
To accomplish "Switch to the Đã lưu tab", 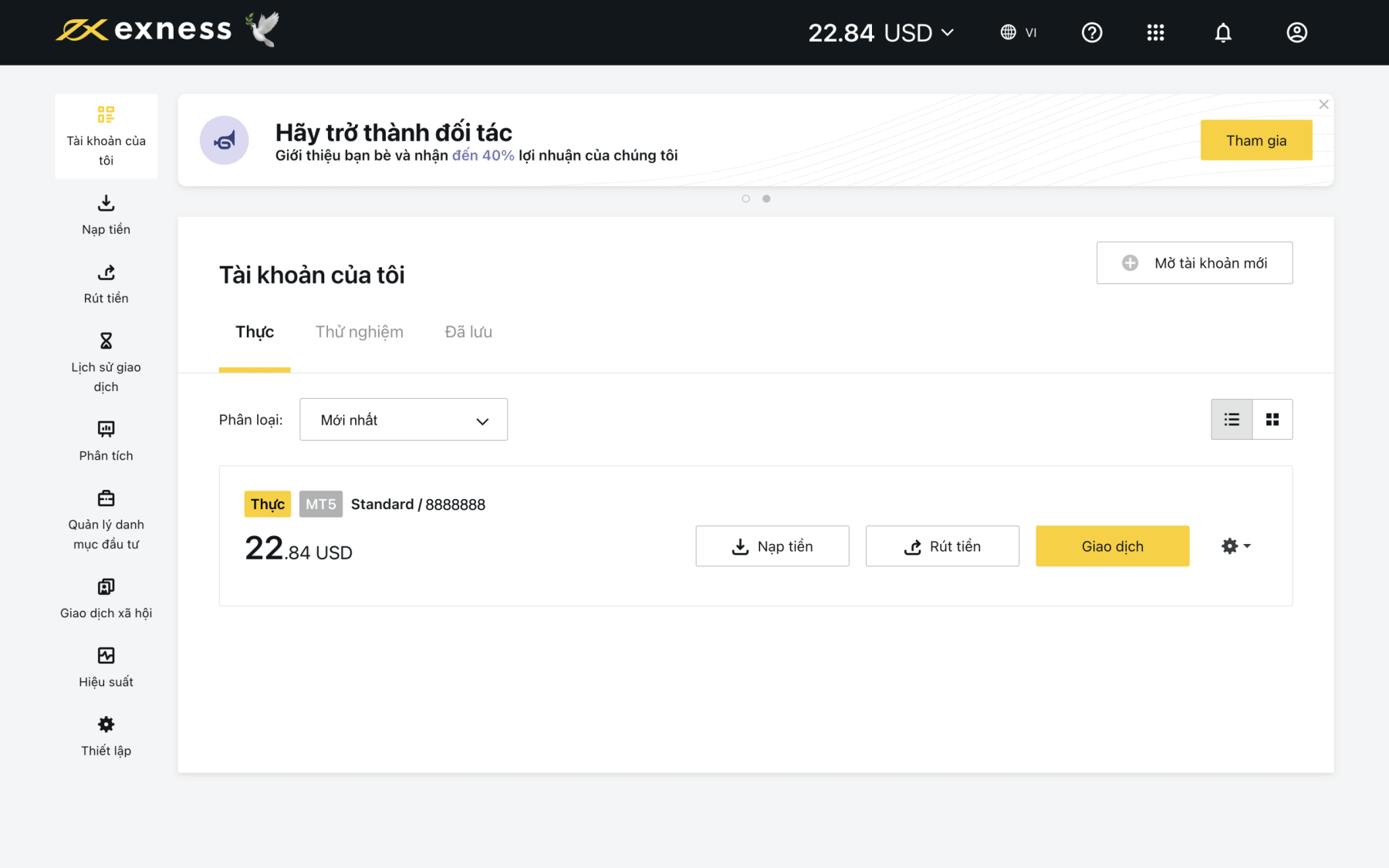I will pos(468,332).
